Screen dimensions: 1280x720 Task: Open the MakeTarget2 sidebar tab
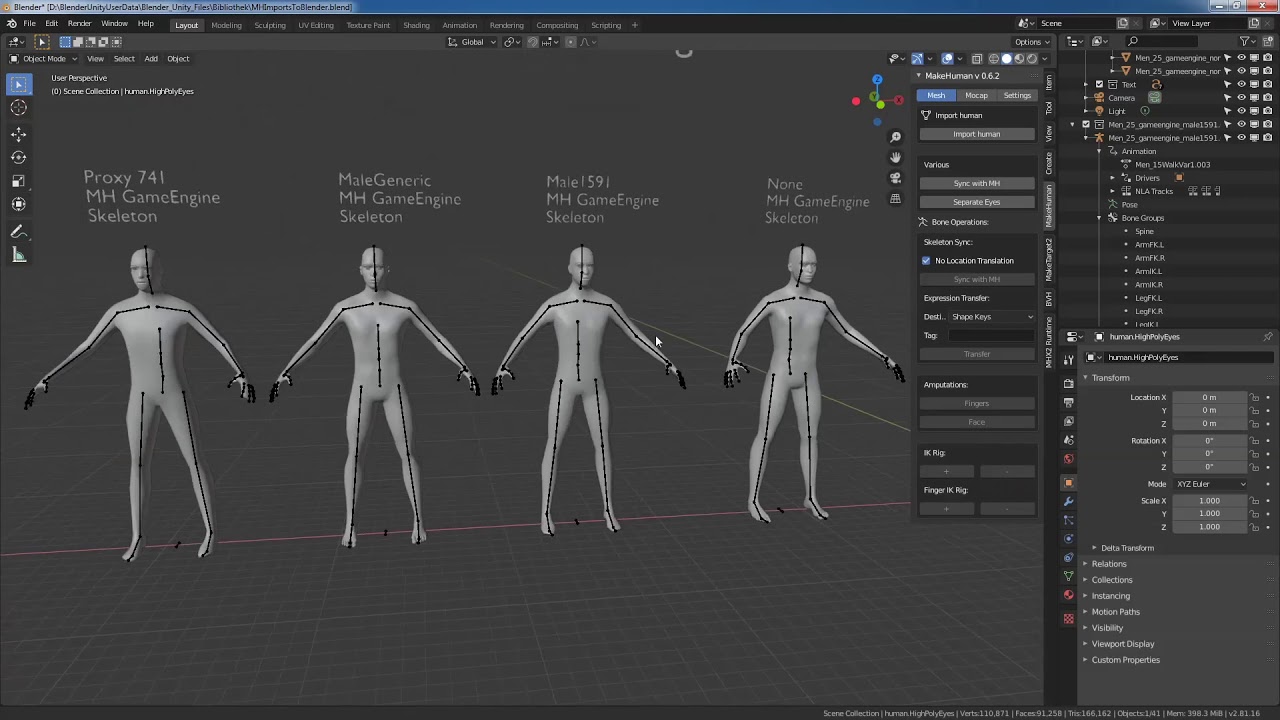(x=1049, y=258)
